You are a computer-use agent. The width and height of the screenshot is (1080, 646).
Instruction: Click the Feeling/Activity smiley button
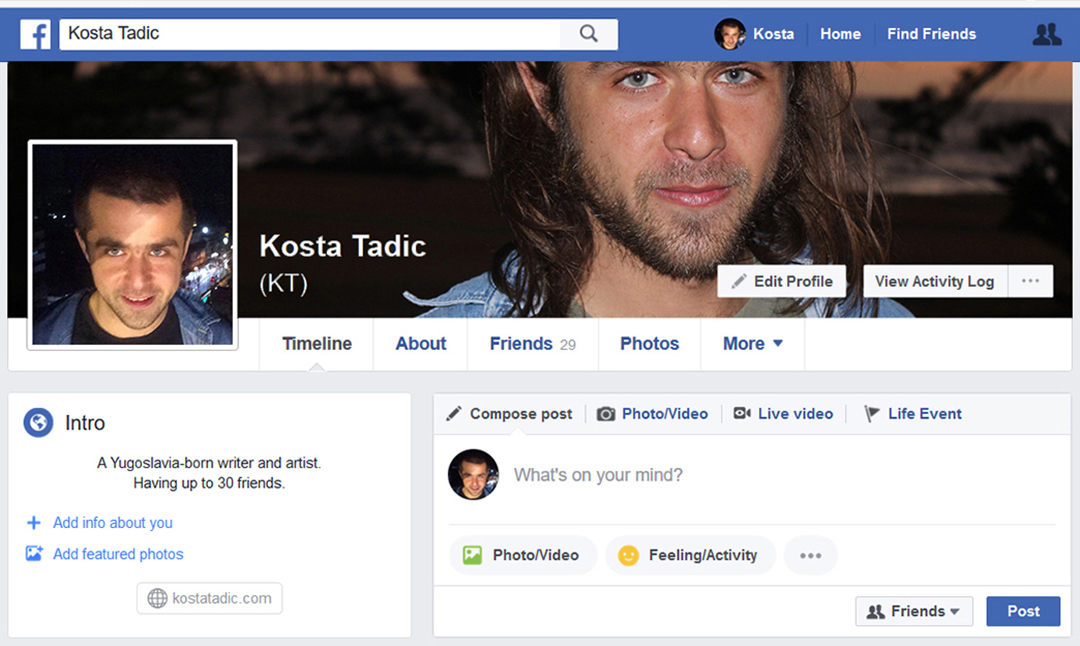(x=690, y=555)
